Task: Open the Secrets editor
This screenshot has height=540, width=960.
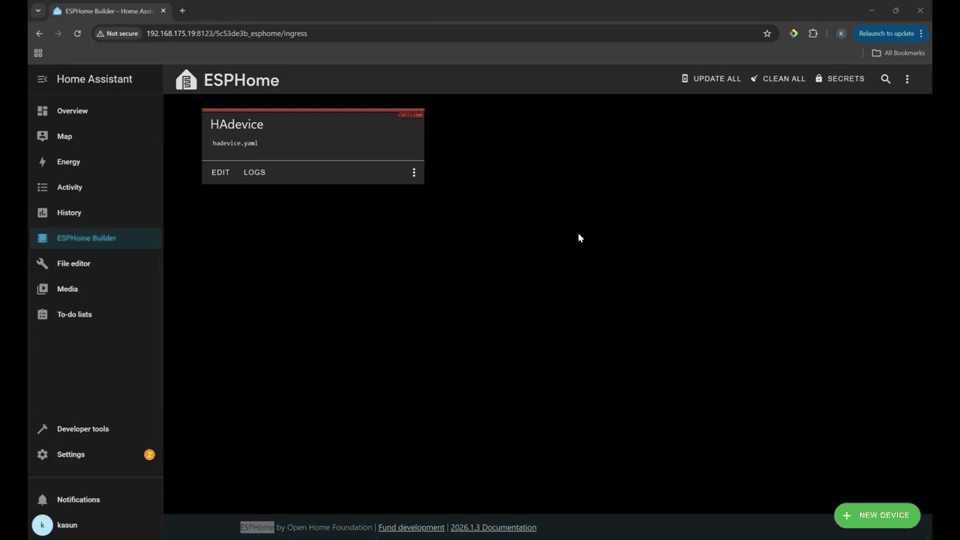Action: click(x=839, y=79)
